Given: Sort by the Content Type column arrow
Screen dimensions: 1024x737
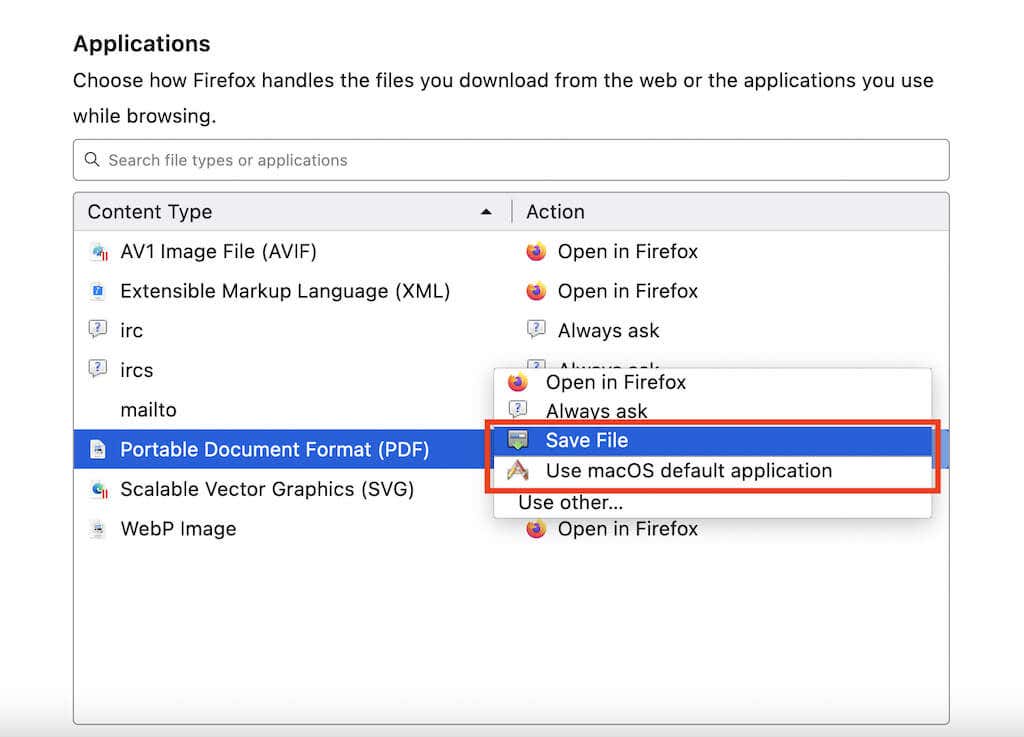Looking at the screenshot, I should 486,212.
